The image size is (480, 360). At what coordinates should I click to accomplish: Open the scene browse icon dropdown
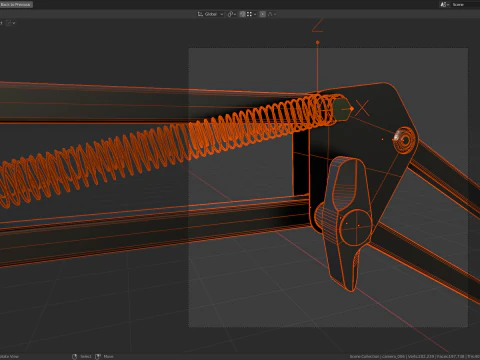(445, 4)
